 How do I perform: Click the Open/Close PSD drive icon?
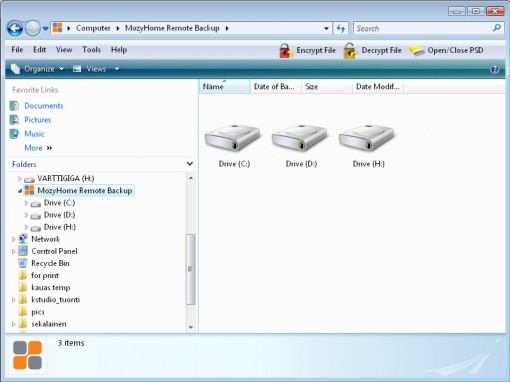[416, 51]
